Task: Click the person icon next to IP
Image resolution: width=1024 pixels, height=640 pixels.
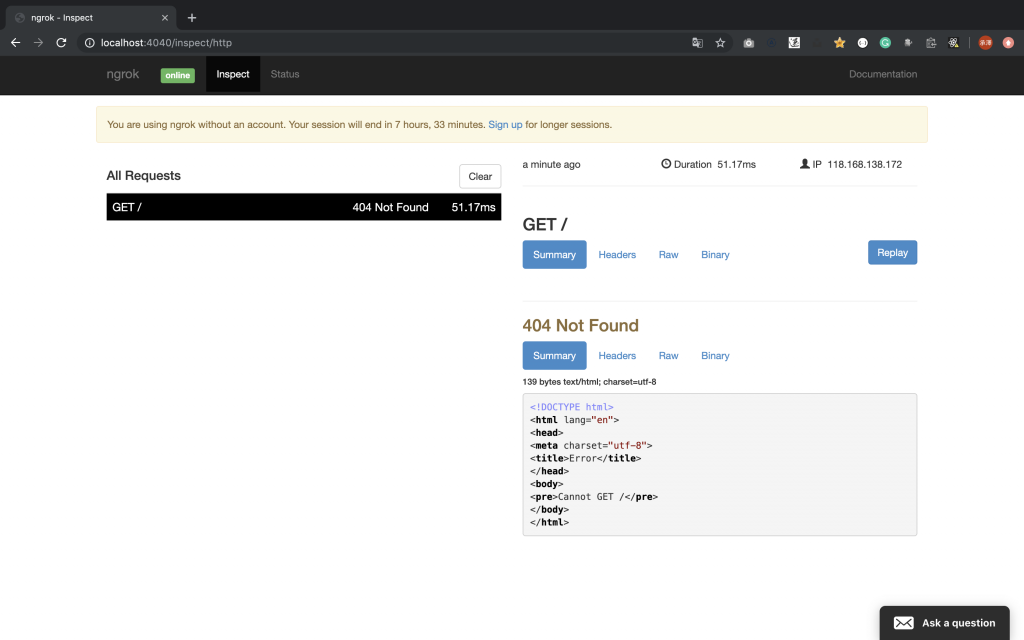Action: (x=805, y=164)
